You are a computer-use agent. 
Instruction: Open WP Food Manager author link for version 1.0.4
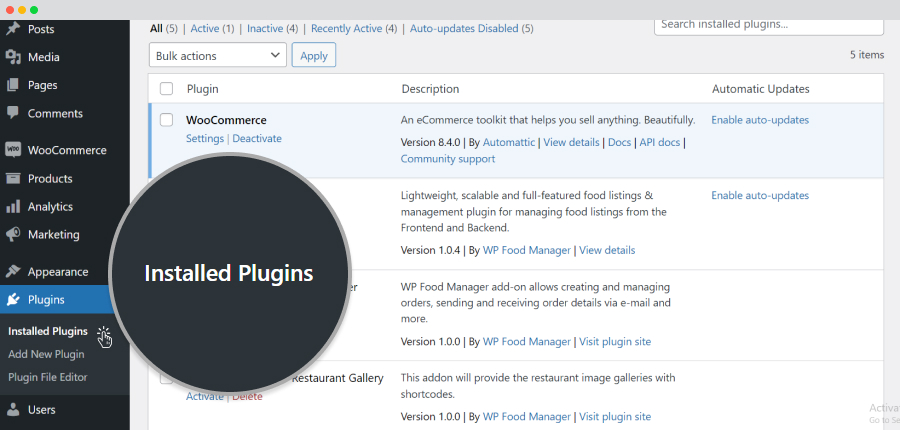[527, 250]
